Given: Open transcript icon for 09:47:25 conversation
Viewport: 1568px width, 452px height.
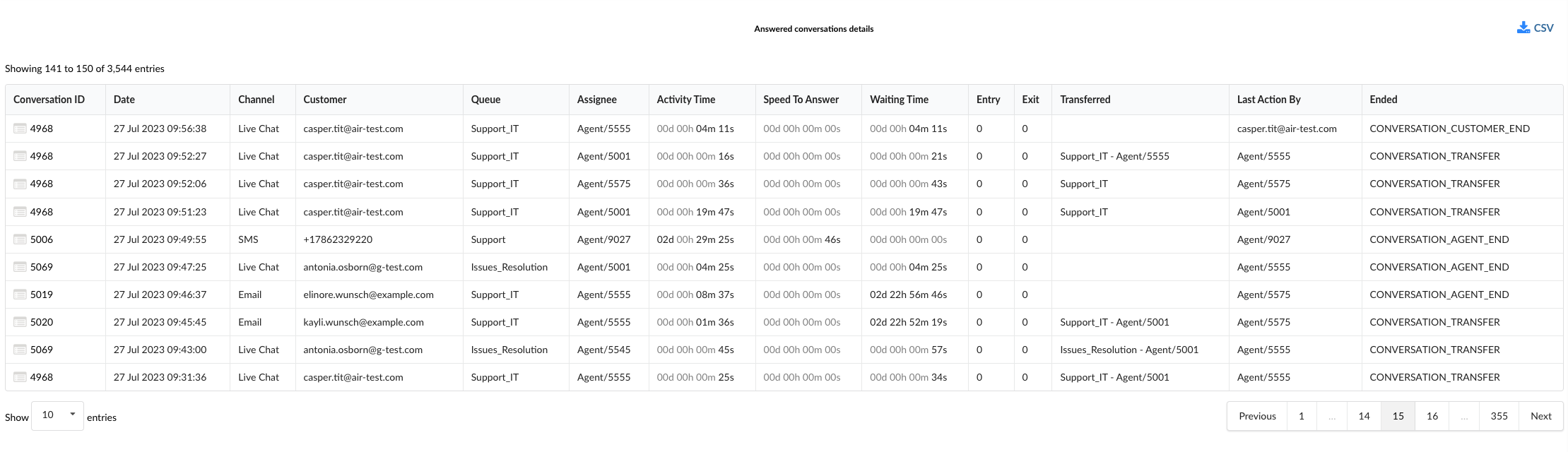Looking at the screenshot, I should (x=20, y=267).
